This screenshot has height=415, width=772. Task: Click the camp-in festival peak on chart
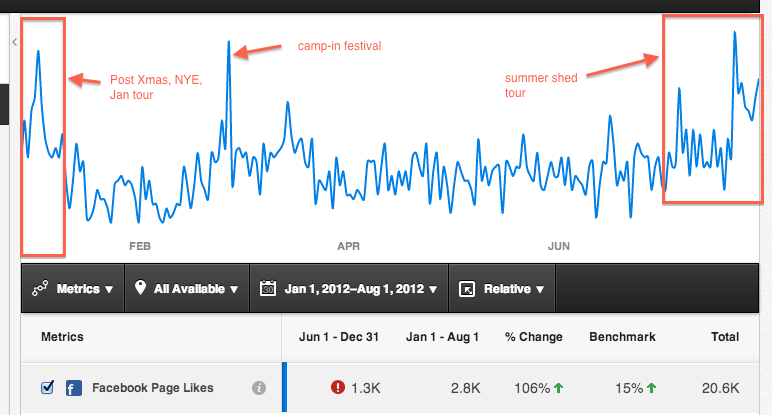[x=229, y=43]
